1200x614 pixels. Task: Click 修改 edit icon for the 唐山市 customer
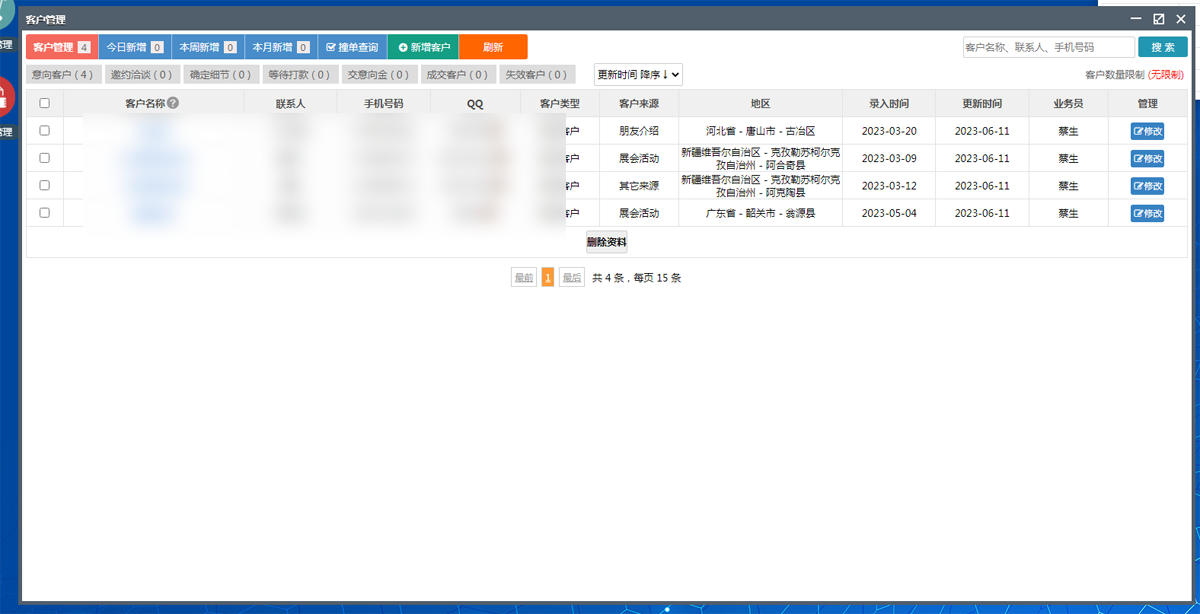tap(1147, 131)
